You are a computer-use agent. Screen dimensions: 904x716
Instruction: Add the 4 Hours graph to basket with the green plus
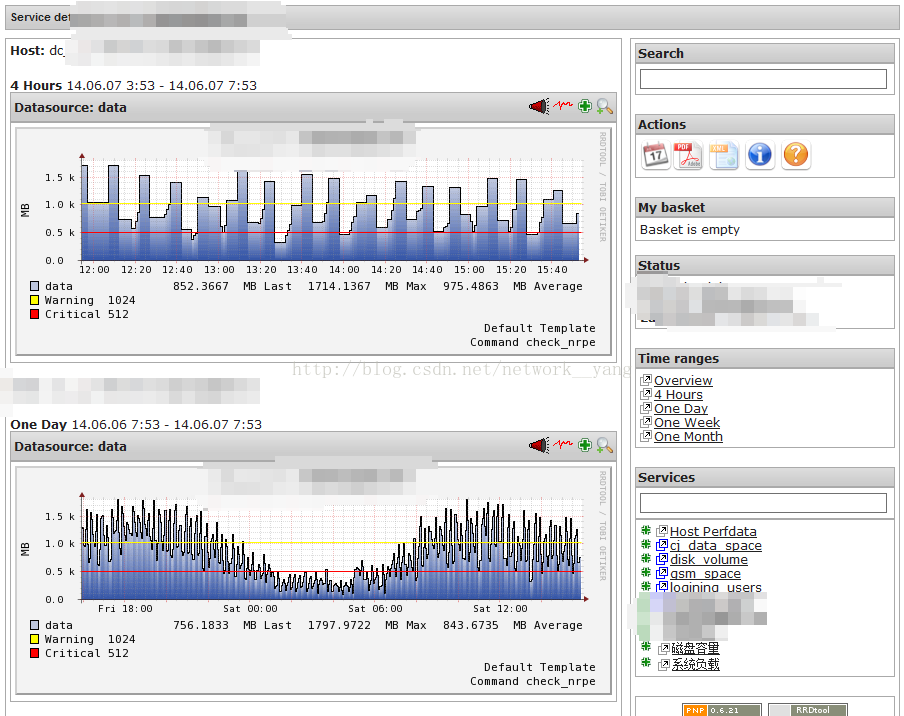pos(585,106)
